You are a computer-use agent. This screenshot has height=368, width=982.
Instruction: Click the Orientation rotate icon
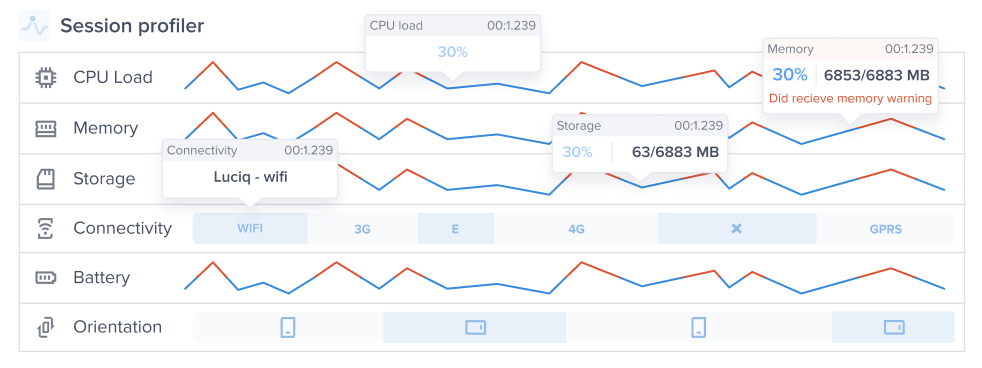(46, 327)
